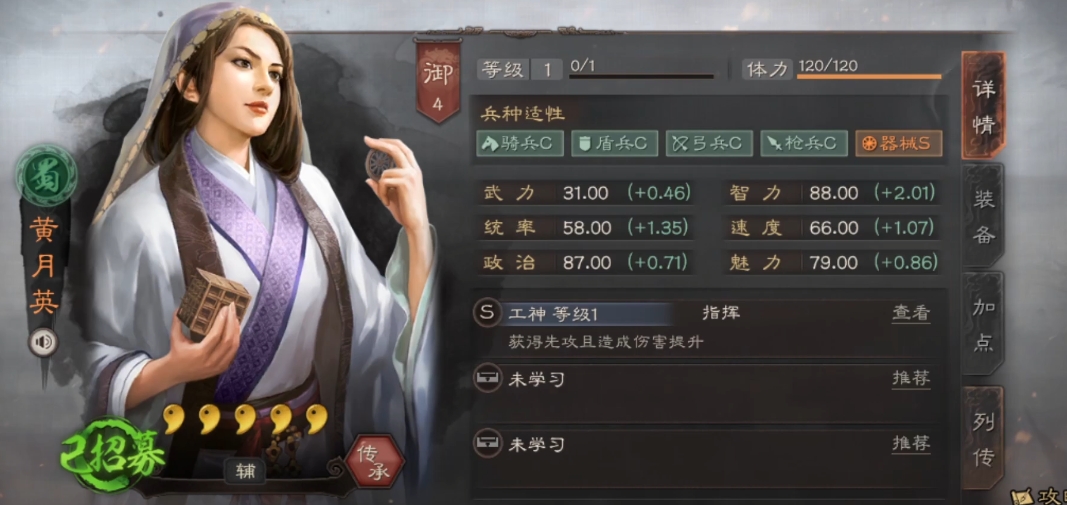The height and width of the screenshot is (505, 1067).
Task: Click the second empty skill slot icon
Action: (486, 444)
